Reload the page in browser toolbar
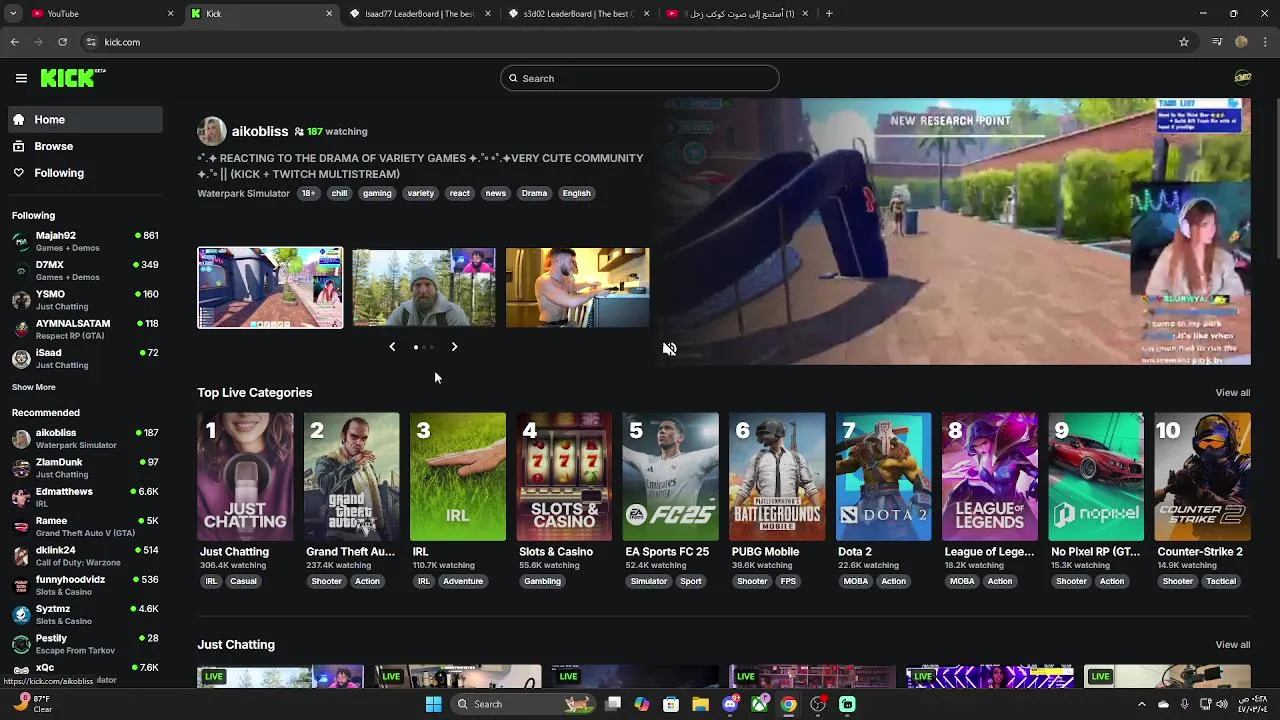 click(x=62, y=42)
